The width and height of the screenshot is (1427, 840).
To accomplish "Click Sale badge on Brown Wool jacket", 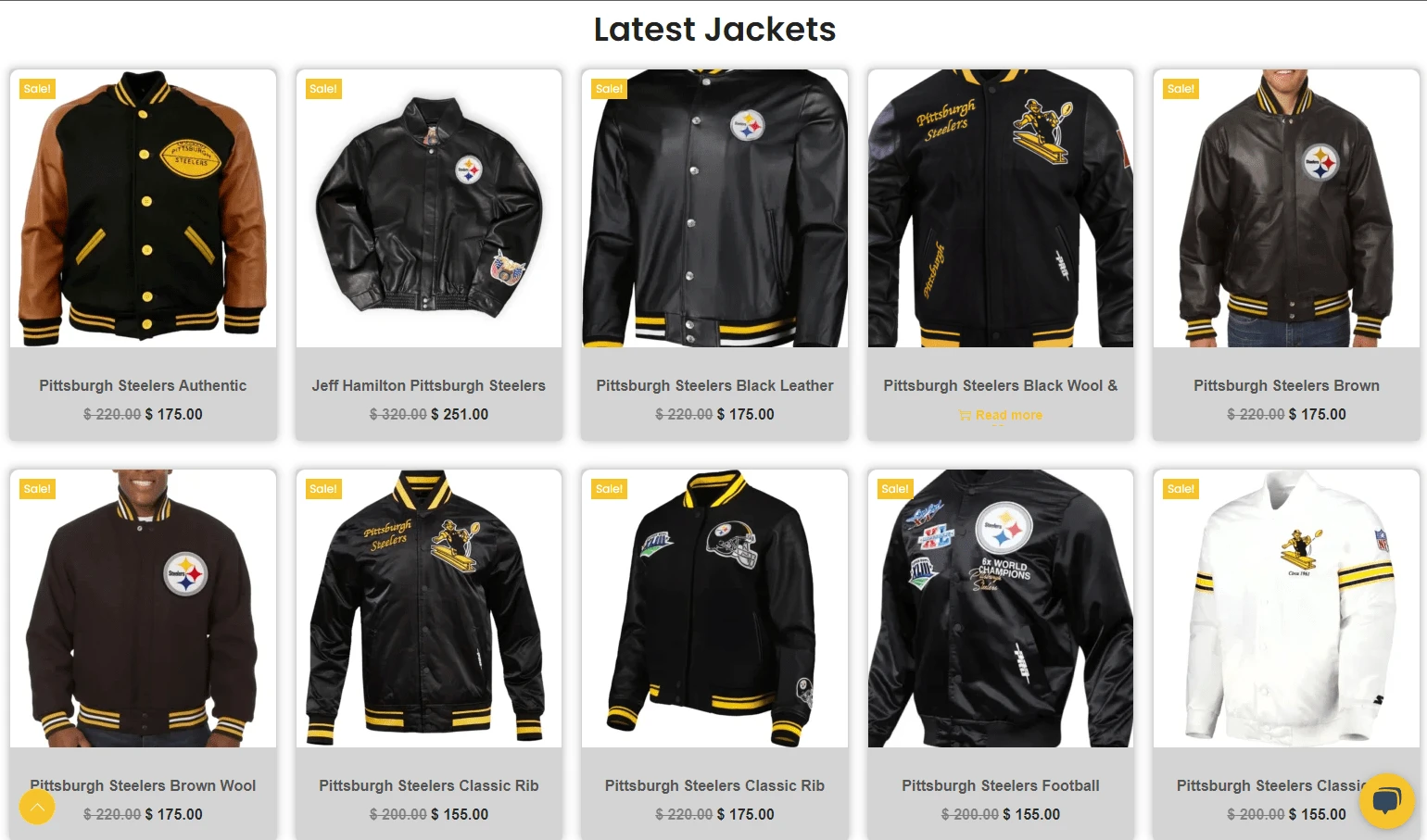I will tap(38, 489).
